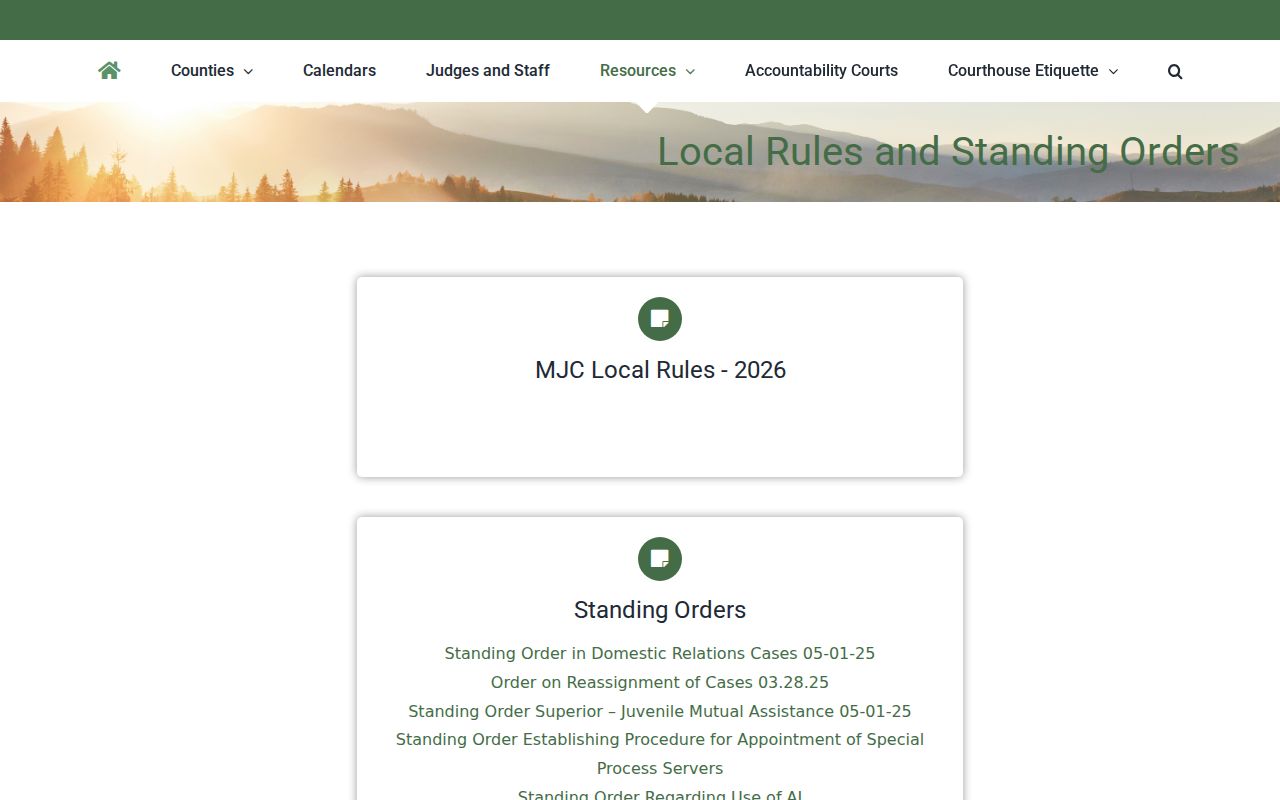Open Standing Order on Special Process Servers

pos(660,754)
